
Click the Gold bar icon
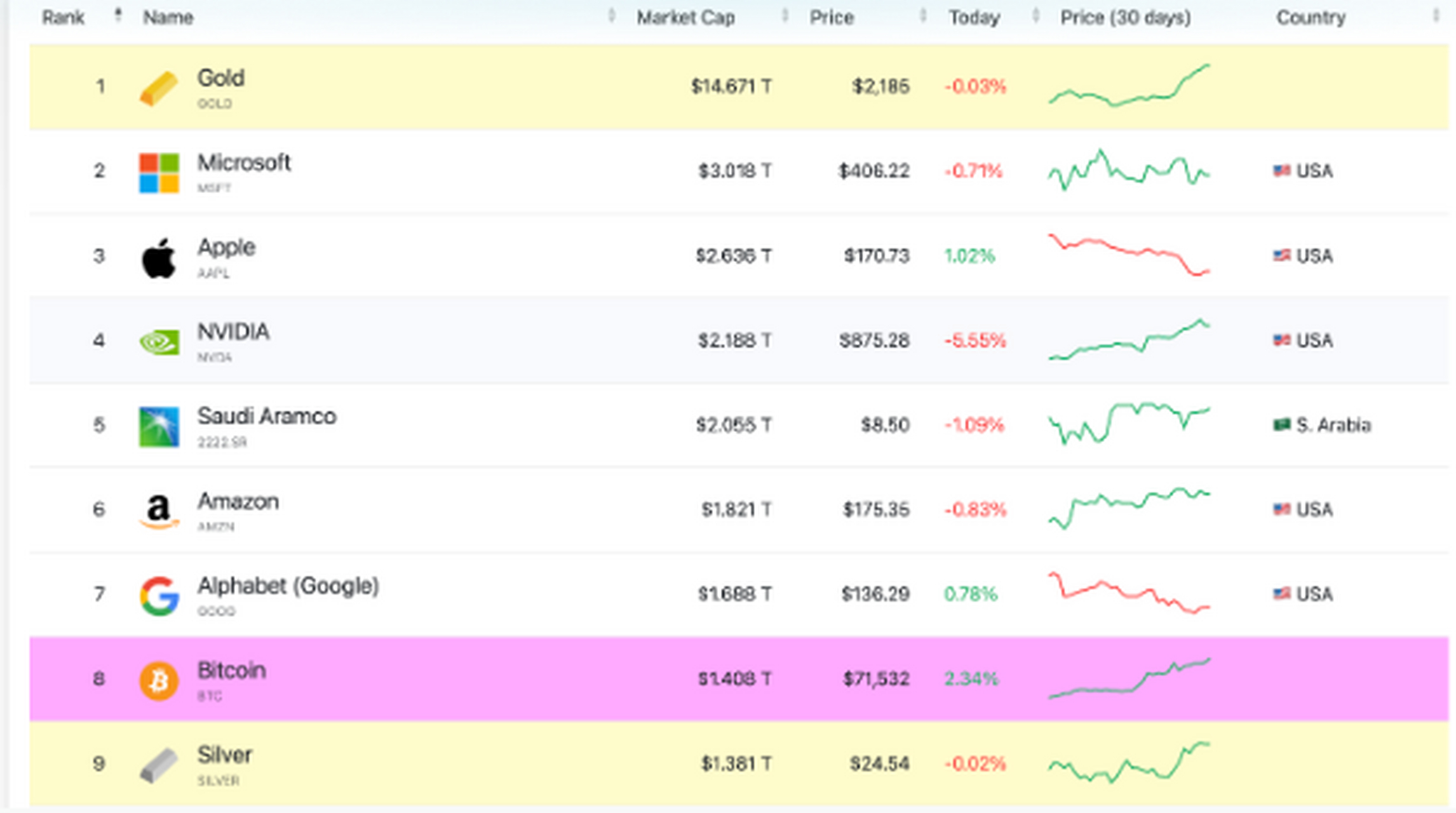[159, 89]
